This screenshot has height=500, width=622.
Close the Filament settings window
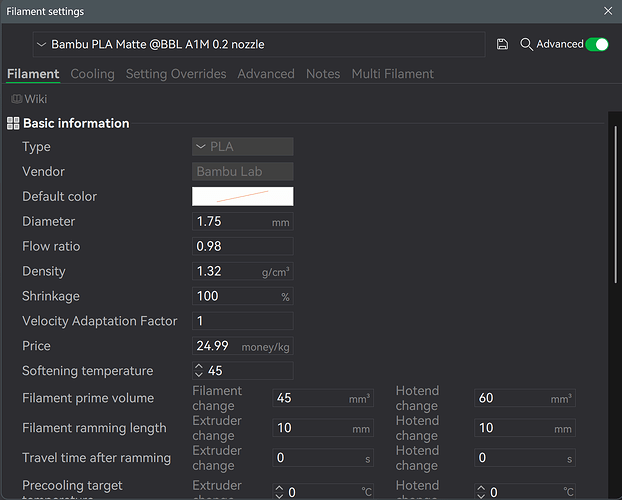pos(608,11)
